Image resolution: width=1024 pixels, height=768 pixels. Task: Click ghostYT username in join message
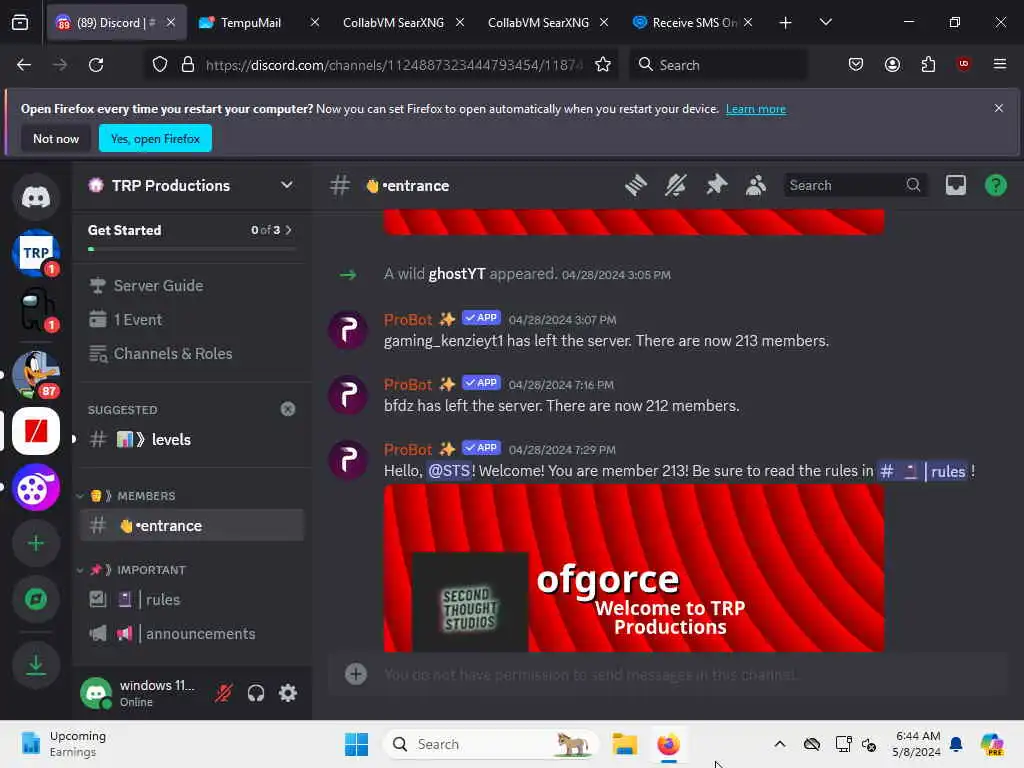[x=457, y=274]
